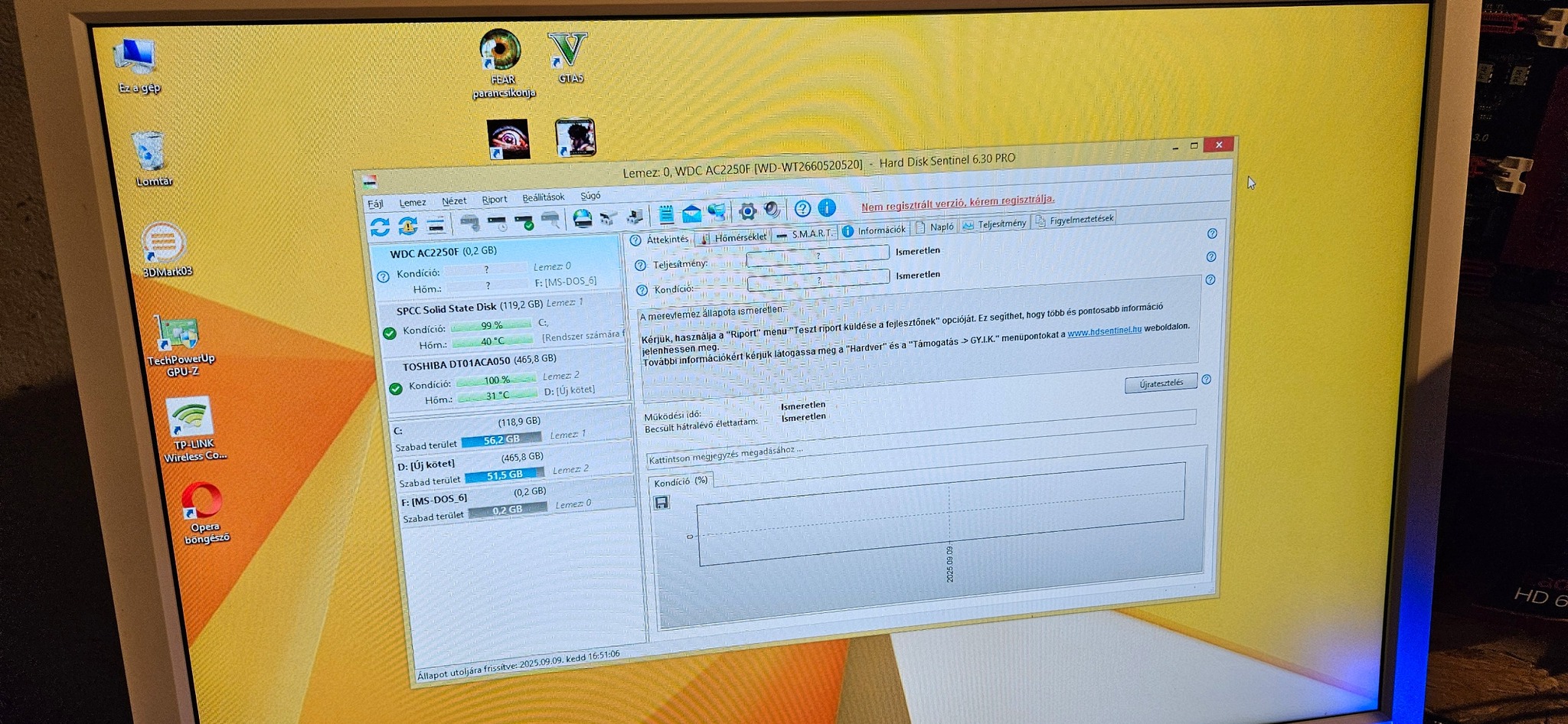
Task: Open the FEAR parancsikonja desktop icon
Action: (501, 64)
